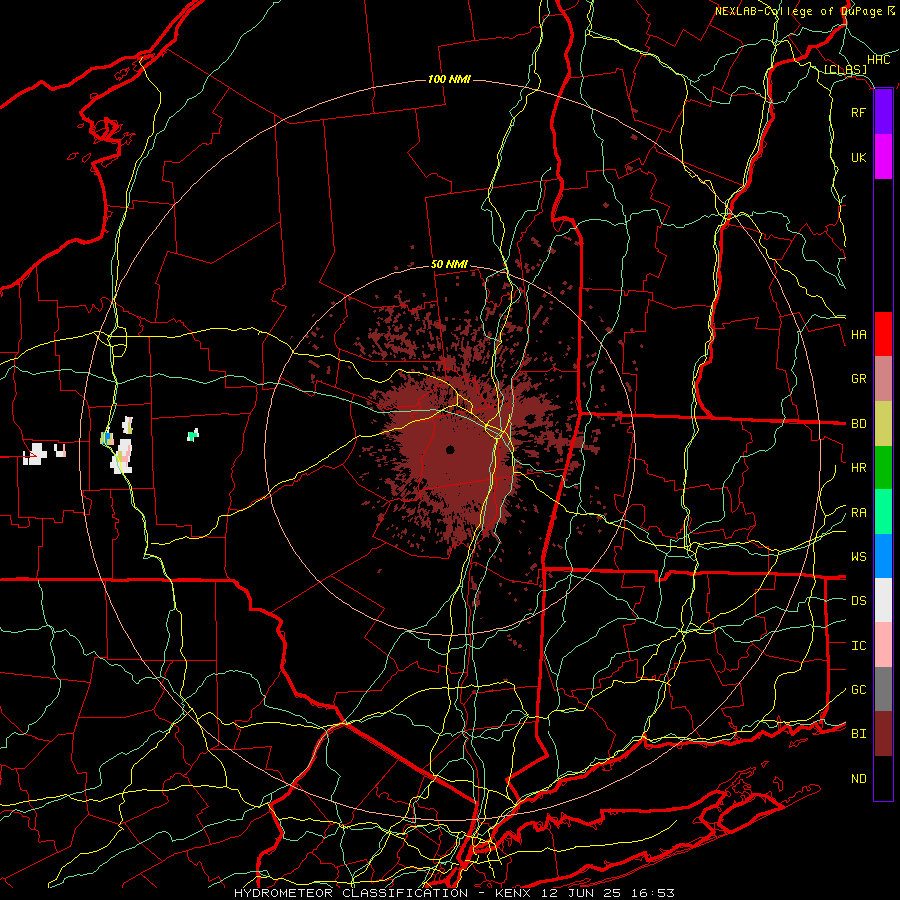This screenshot has height=900, width=900.
Task: Click the UK legend label
Action: (x=858, y=157)
